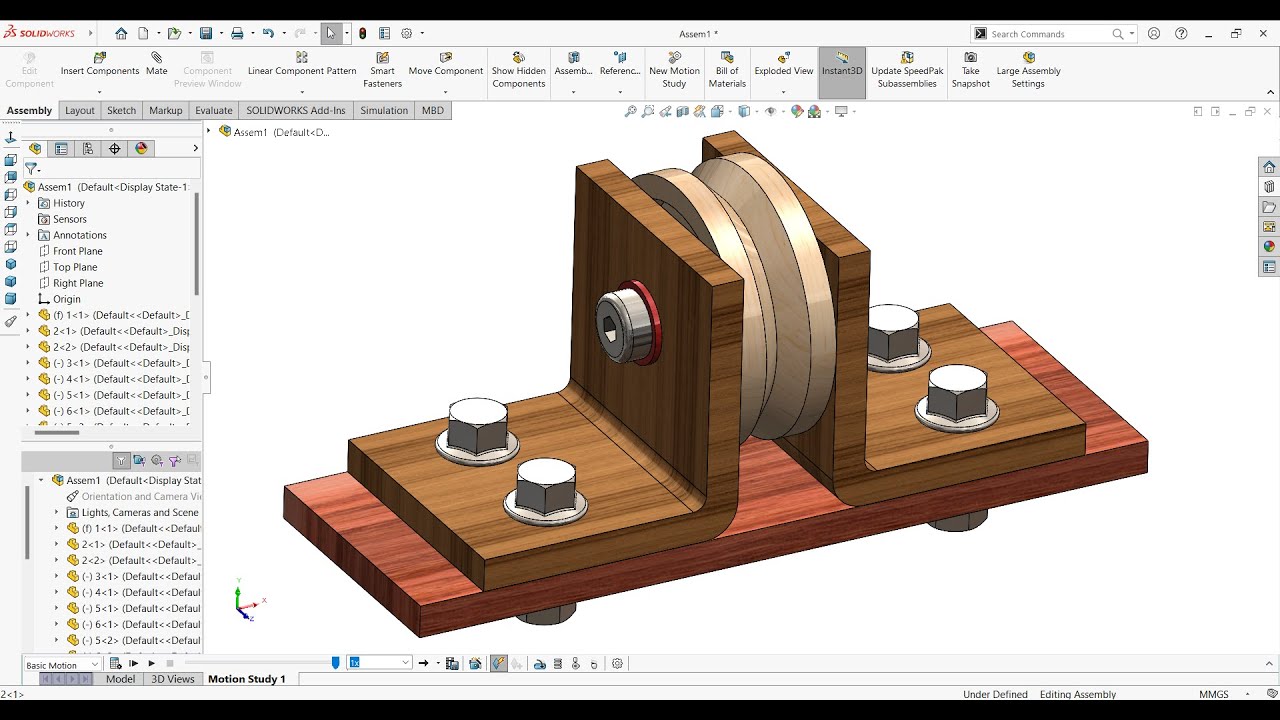Switch to the Model tab at the bottom
The height and width of the screenshot is (720, 1280).
pos(120,679)
